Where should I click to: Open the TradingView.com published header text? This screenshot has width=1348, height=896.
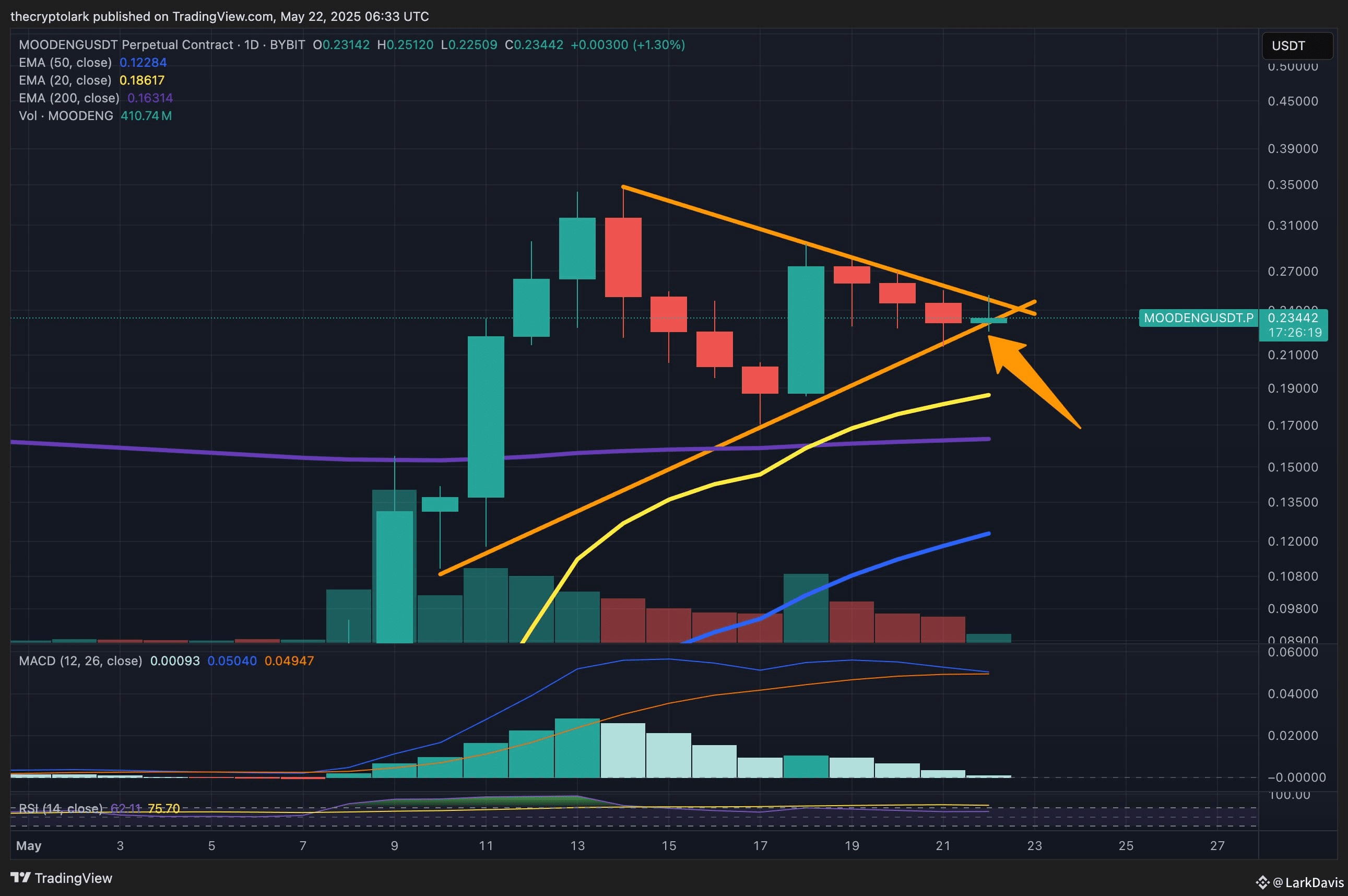click(219, 16)
